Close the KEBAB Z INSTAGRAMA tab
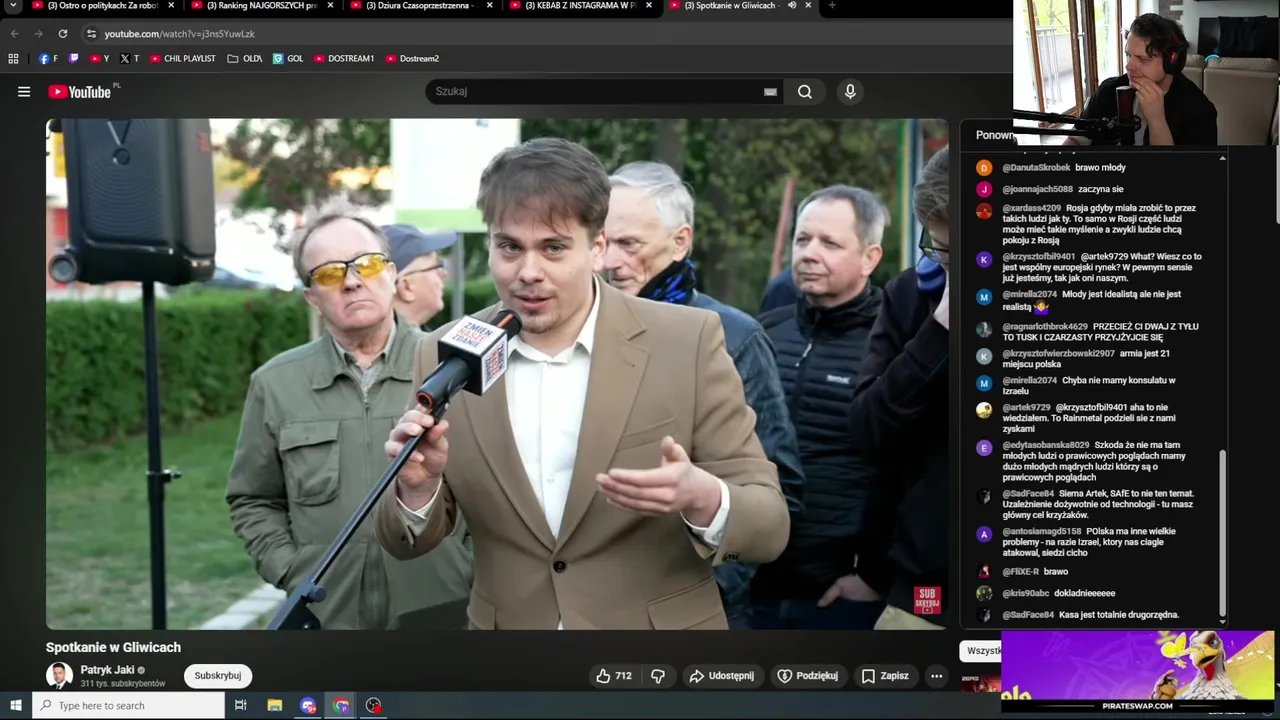Screen dimensions: 1280x720 coord(648,6)
